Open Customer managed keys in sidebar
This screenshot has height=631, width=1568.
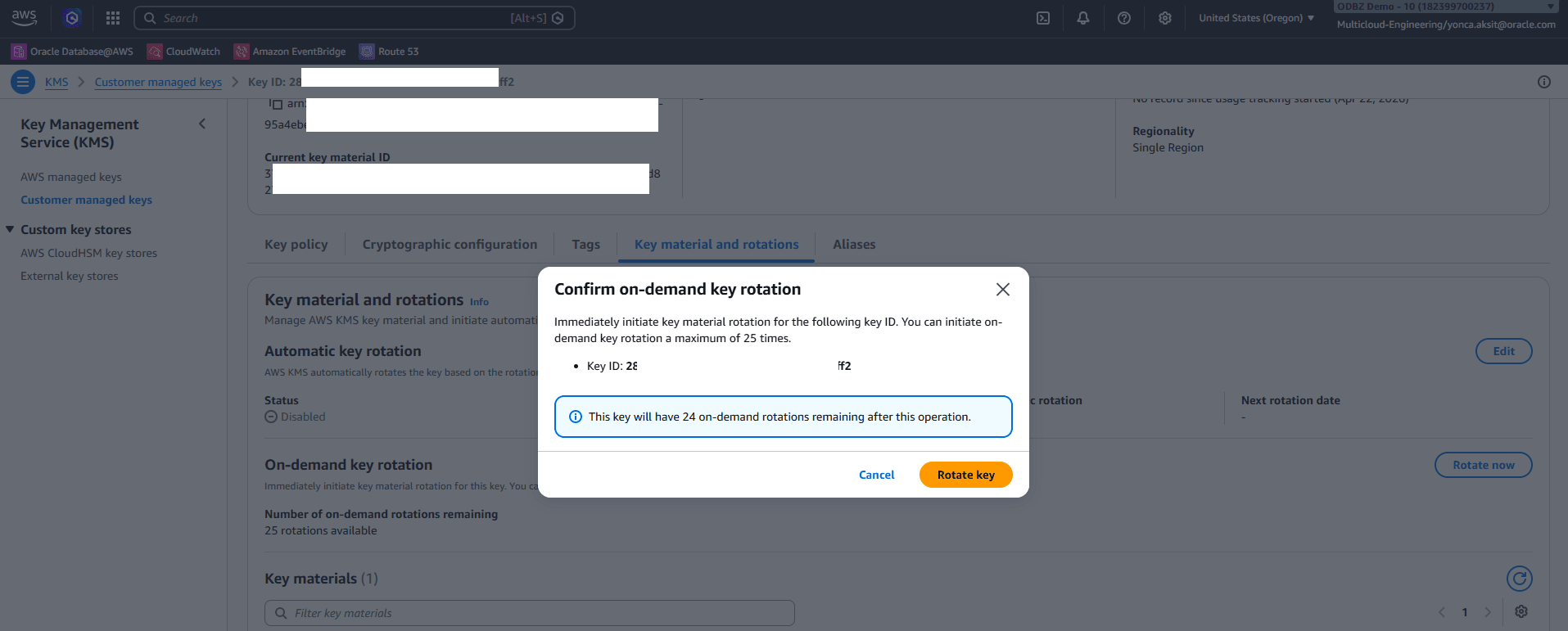[x=87, y=200]
